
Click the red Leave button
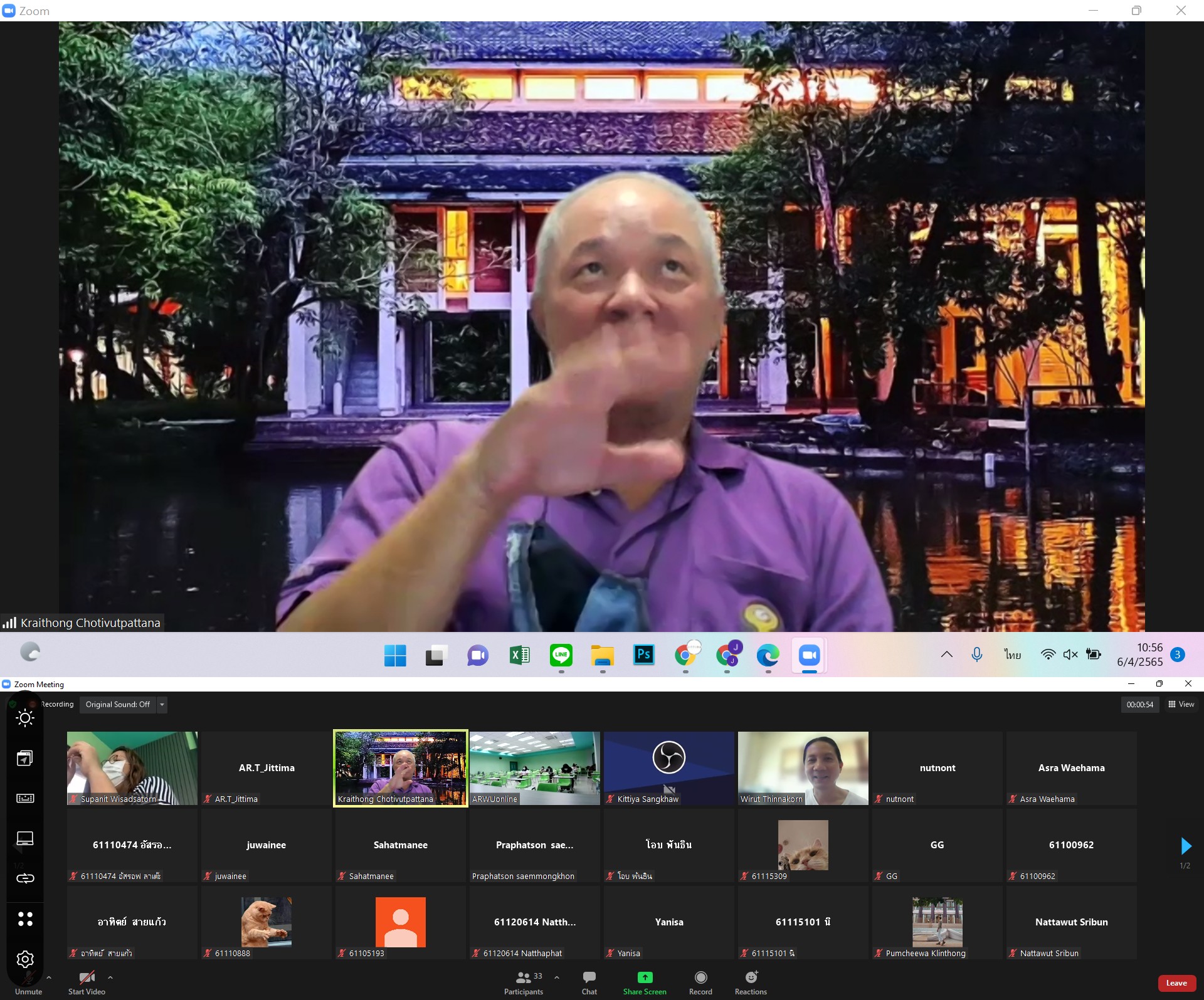tap(1176, 983)
